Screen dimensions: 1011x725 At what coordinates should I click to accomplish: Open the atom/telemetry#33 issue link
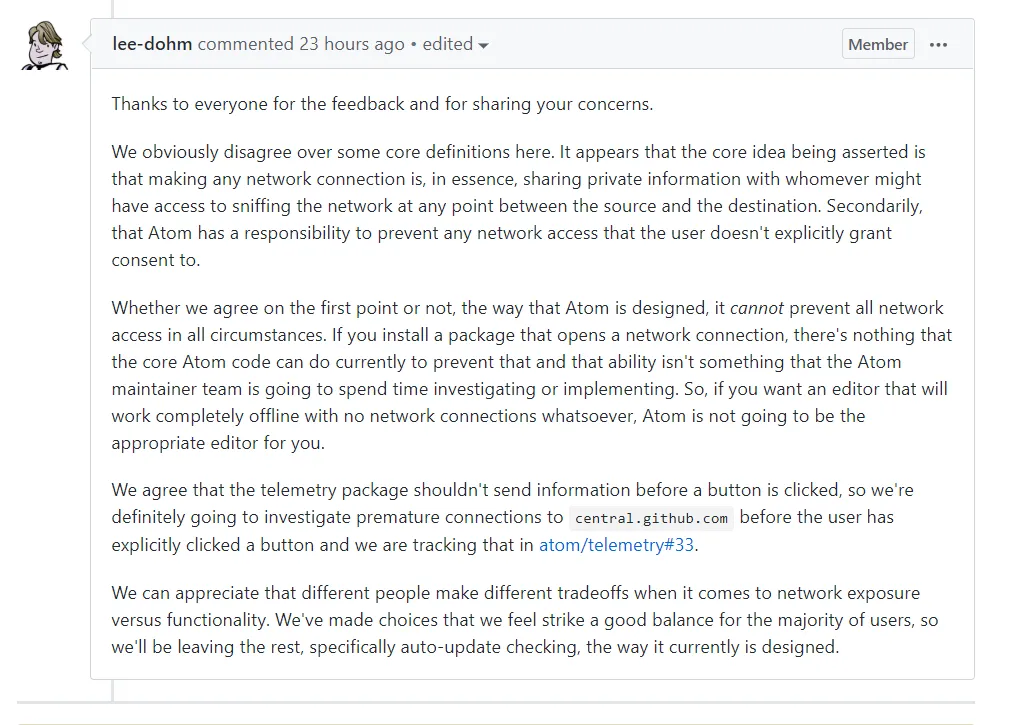click(x=616, y=545)
